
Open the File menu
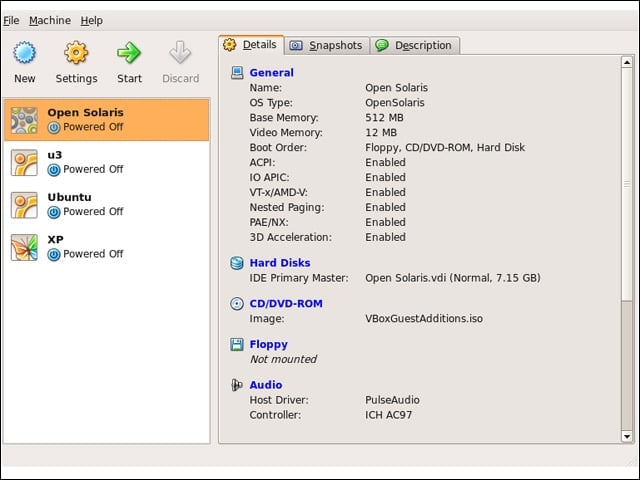11,20
